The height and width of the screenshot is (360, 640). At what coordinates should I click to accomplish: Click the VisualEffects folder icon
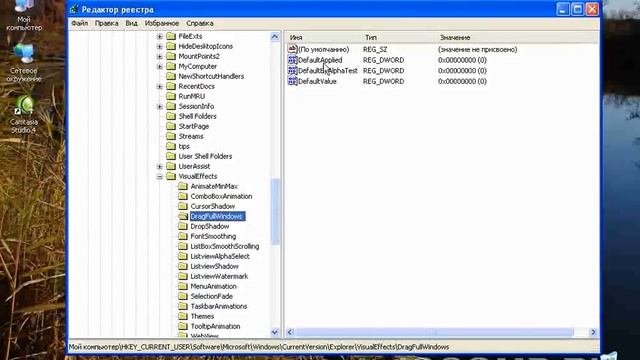click(x=171, y=176)
